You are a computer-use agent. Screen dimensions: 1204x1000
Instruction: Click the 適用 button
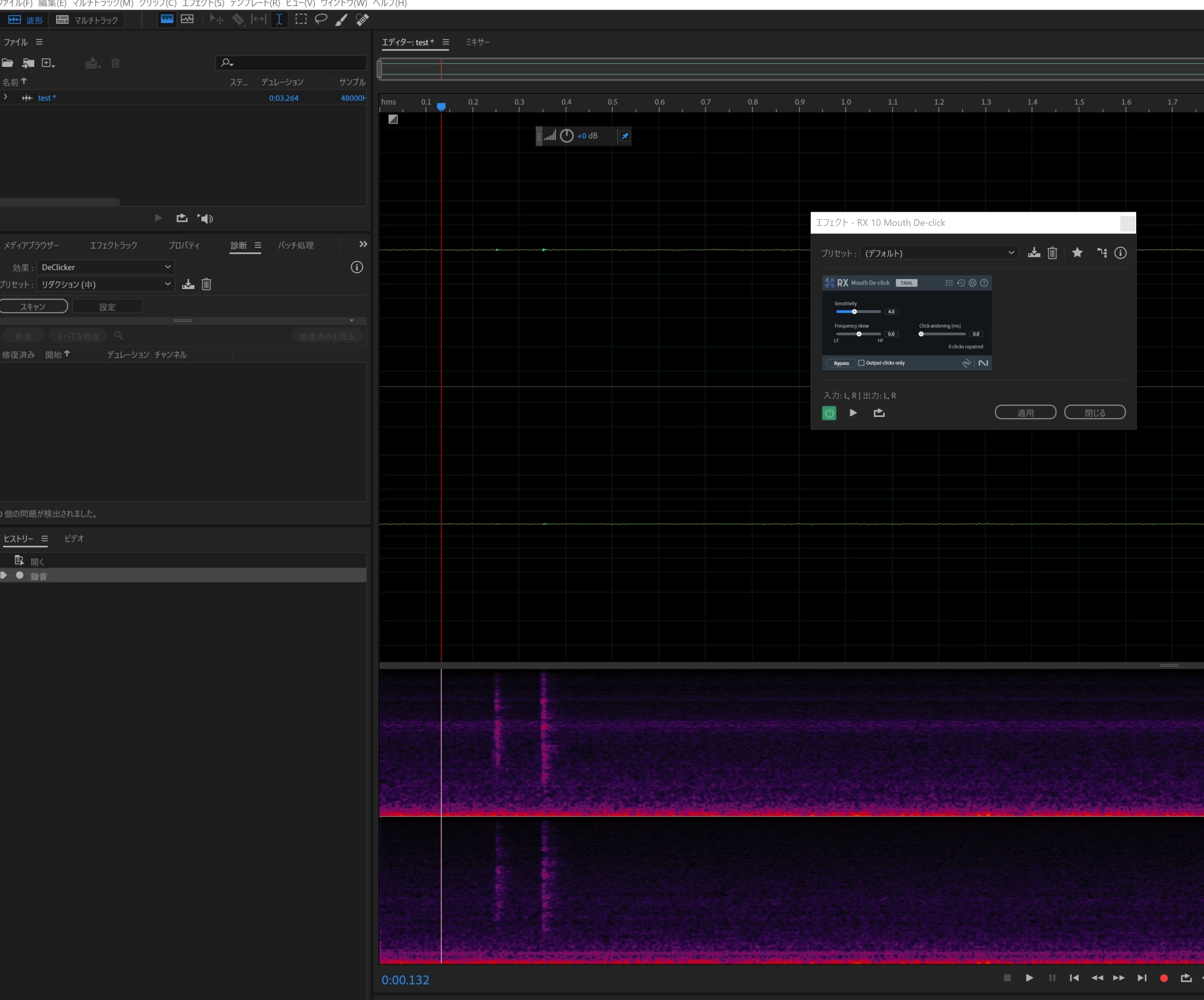click(x=1025, y=413)
